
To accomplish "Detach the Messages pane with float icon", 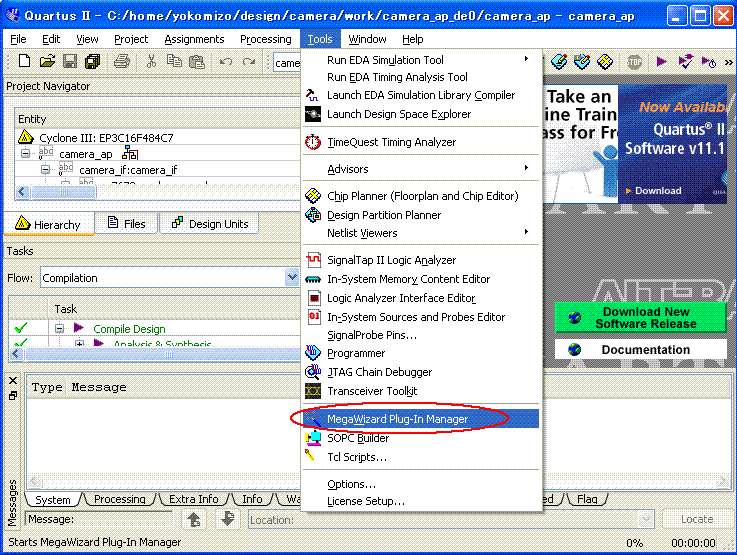I will [x=13, y=396].
